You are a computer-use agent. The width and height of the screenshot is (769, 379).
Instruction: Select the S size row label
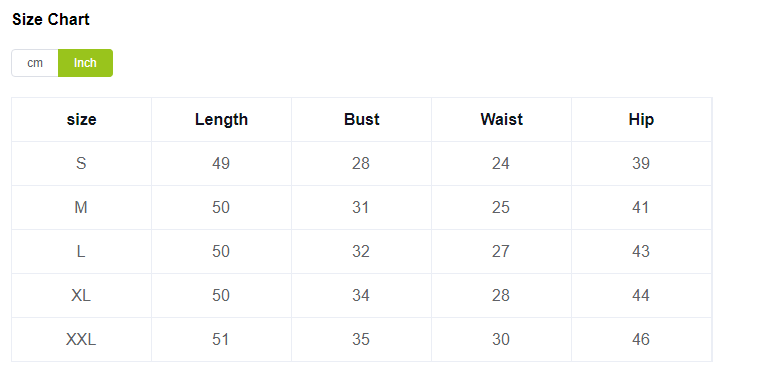pyautogui.click(x=81, y=163)
